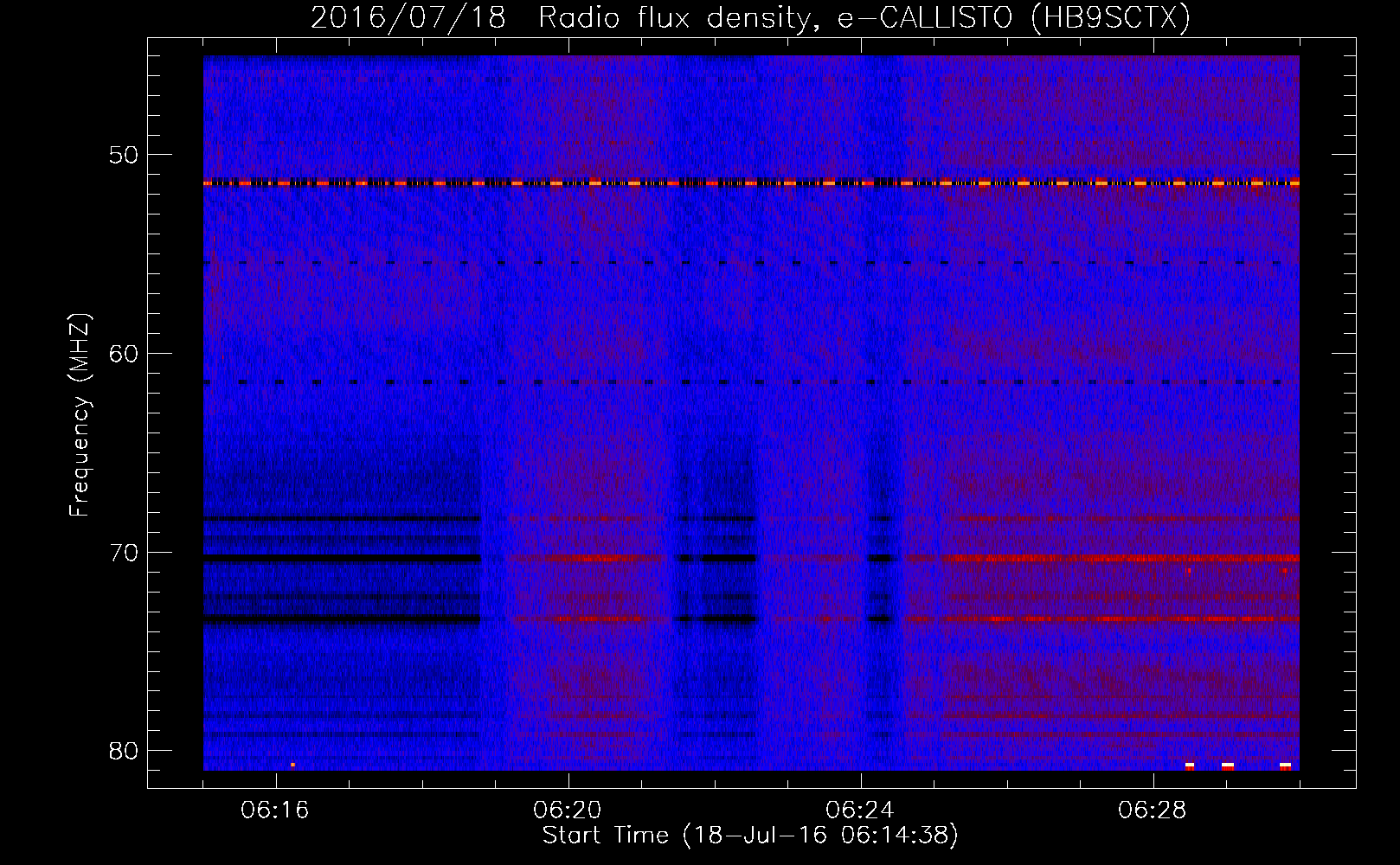The image size is (1400, 865).
Task: Click the 70 frequency tick label
Action: (x=124, y=553)
